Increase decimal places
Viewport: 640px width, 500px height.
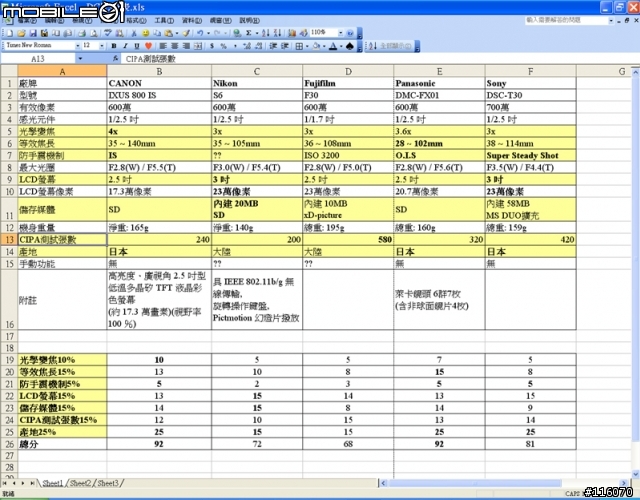(247, 46)
